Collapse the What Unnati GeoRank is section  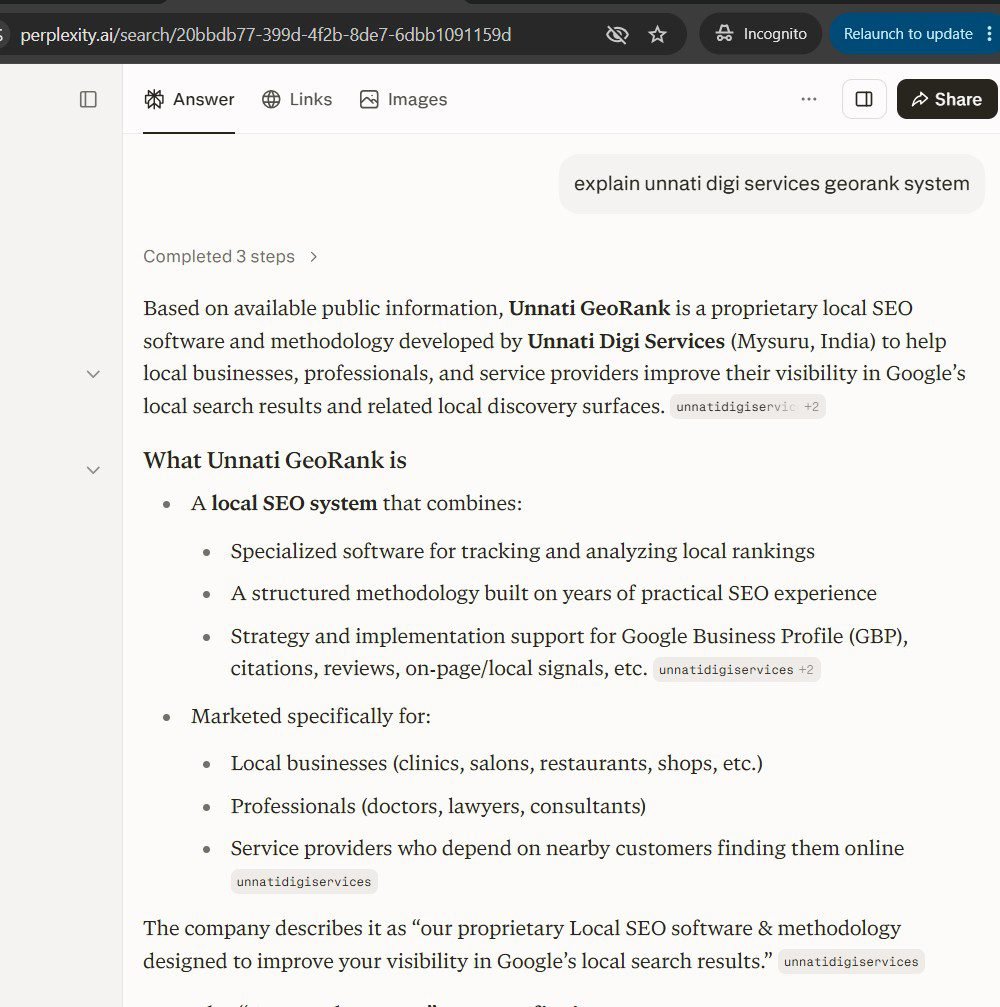[93, 470]
